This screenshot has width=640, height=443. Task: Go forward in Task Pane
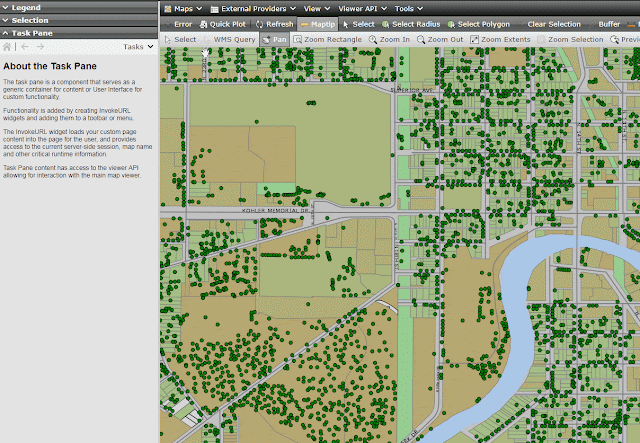[x=40, y=47]
